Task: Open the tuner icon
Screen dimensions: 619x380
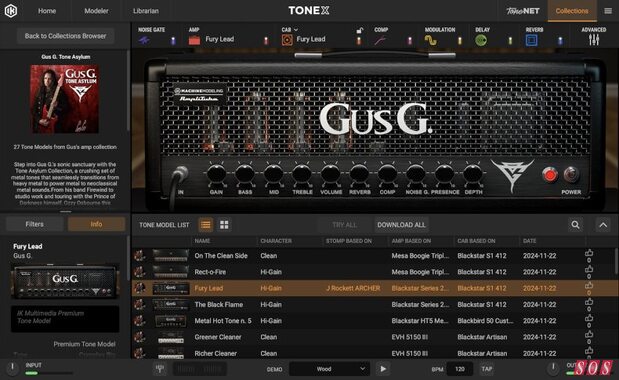Action: point(160,369)
